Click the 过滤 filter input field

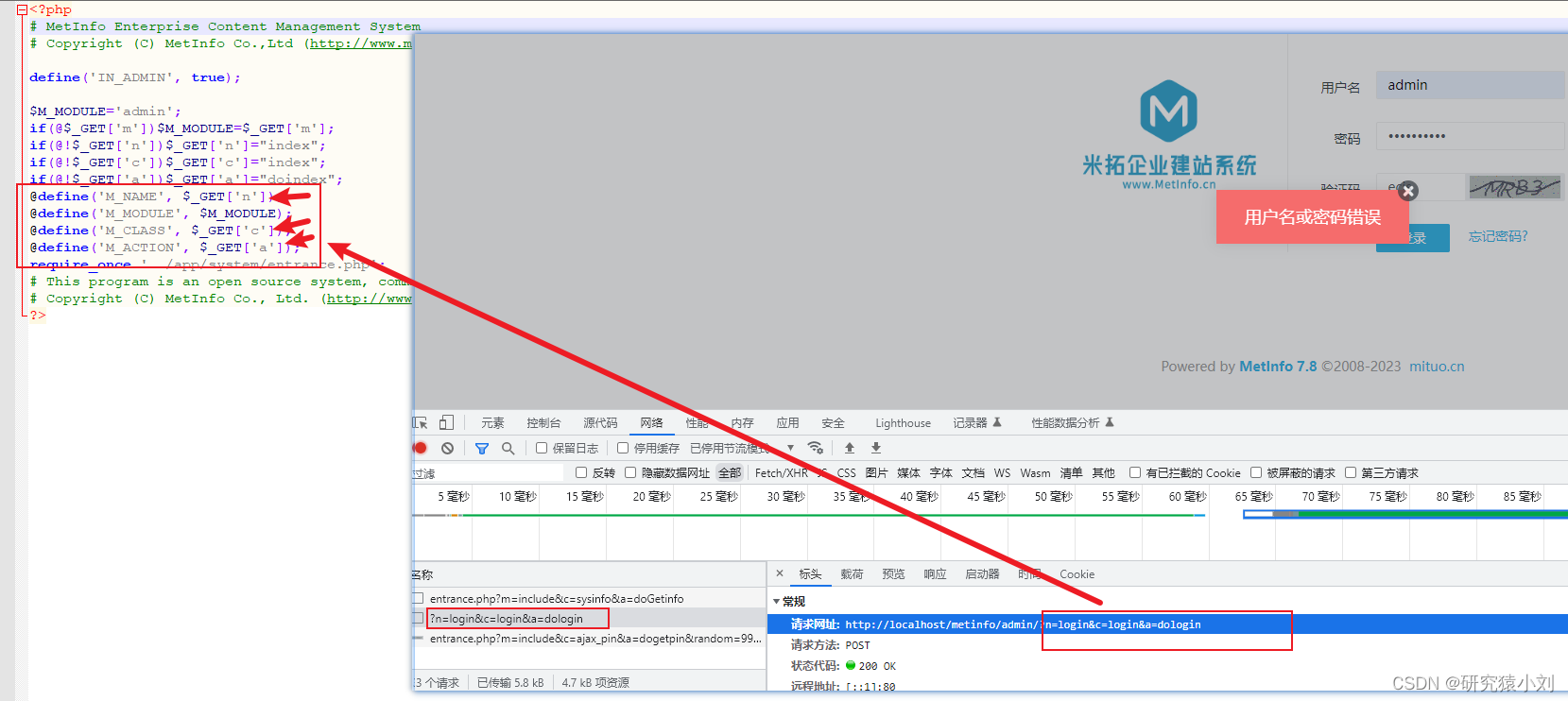488,473
